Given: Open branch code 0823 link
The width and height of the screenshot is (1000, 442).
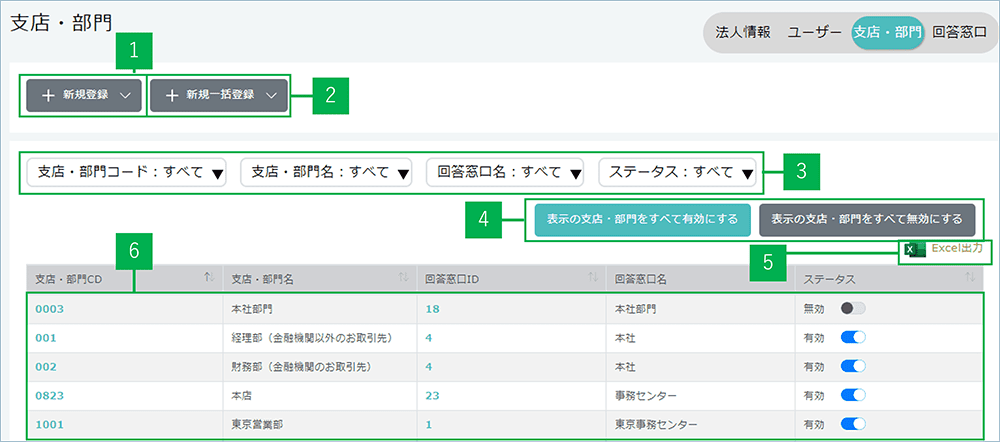Looking at the screenshot, I should pos(50,395).
